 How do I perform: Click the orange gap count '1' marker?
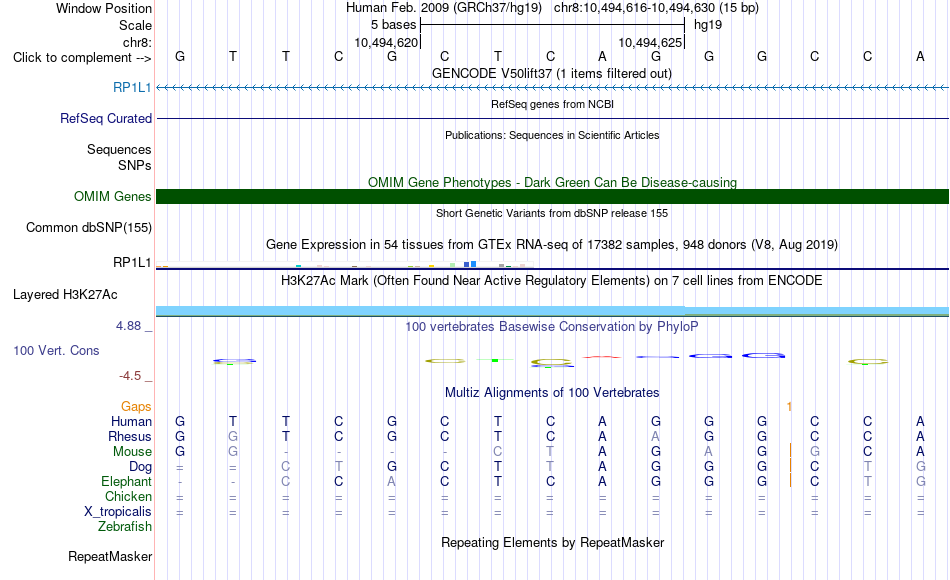789,407
